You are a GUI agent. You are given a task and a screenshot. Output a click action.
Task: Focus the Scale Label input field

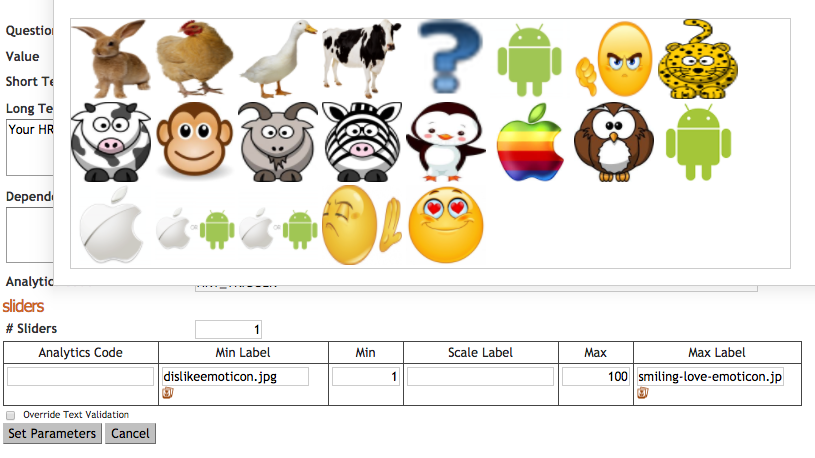click(x=480, y=376)
